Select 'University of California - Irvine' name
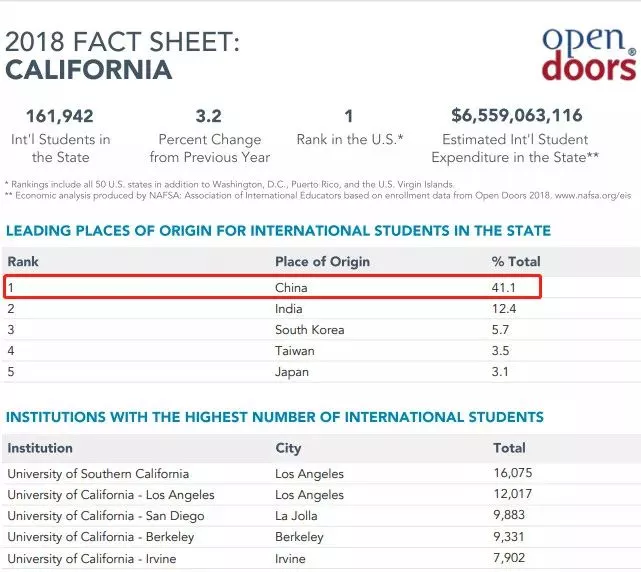 click(92, 559)
